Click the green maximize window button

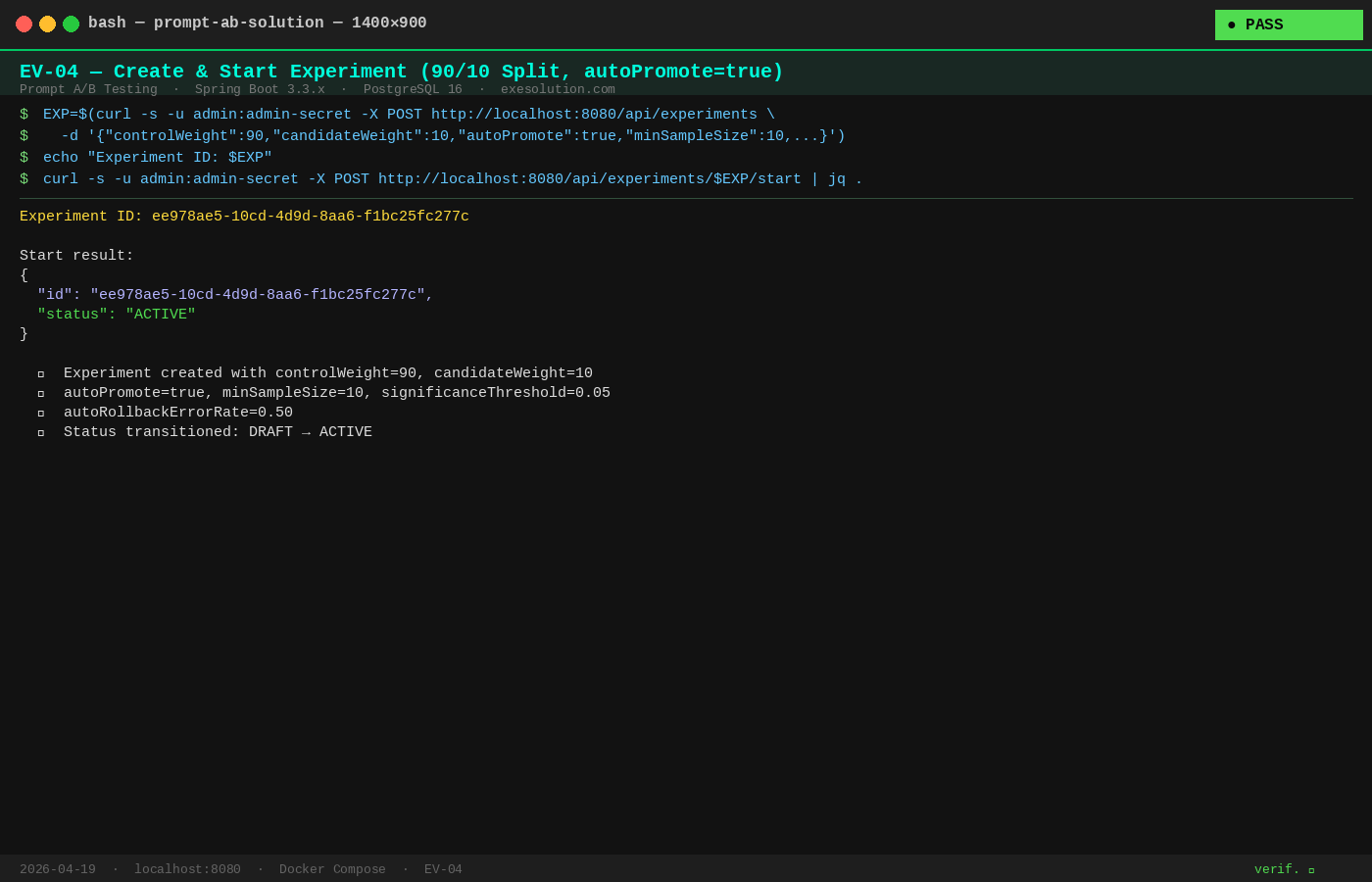click(71, 24)
